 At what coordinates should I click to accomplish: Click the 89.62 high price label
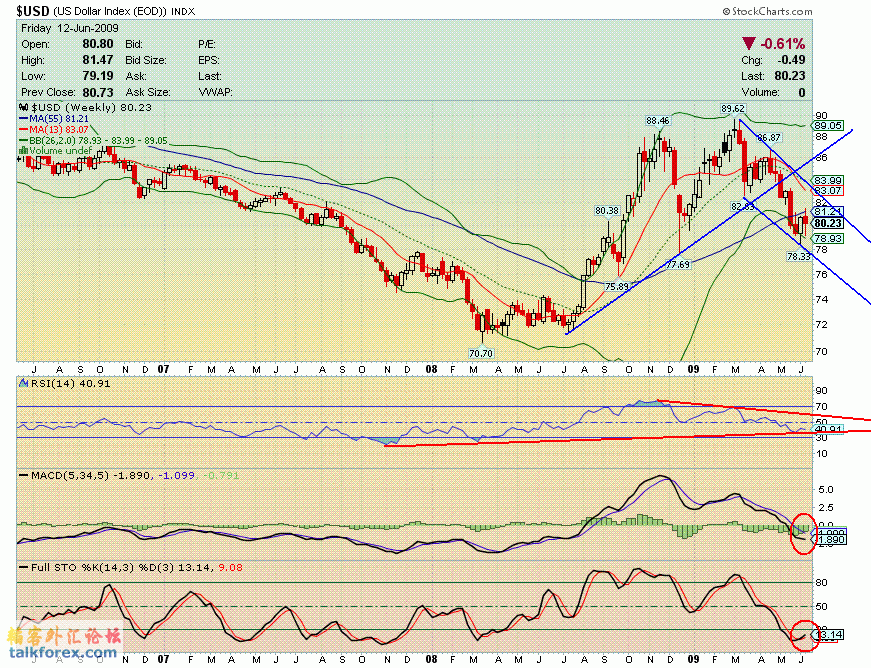point(733,108)
